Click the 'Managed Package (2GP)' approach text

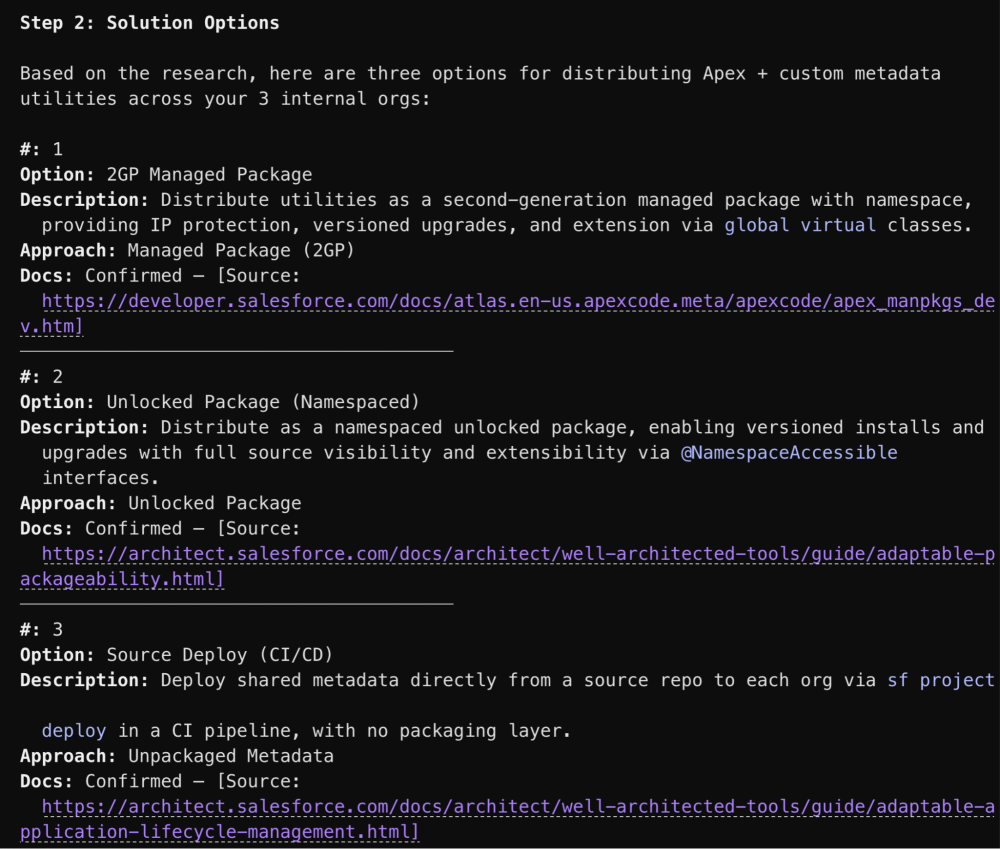tap(240, 251)
